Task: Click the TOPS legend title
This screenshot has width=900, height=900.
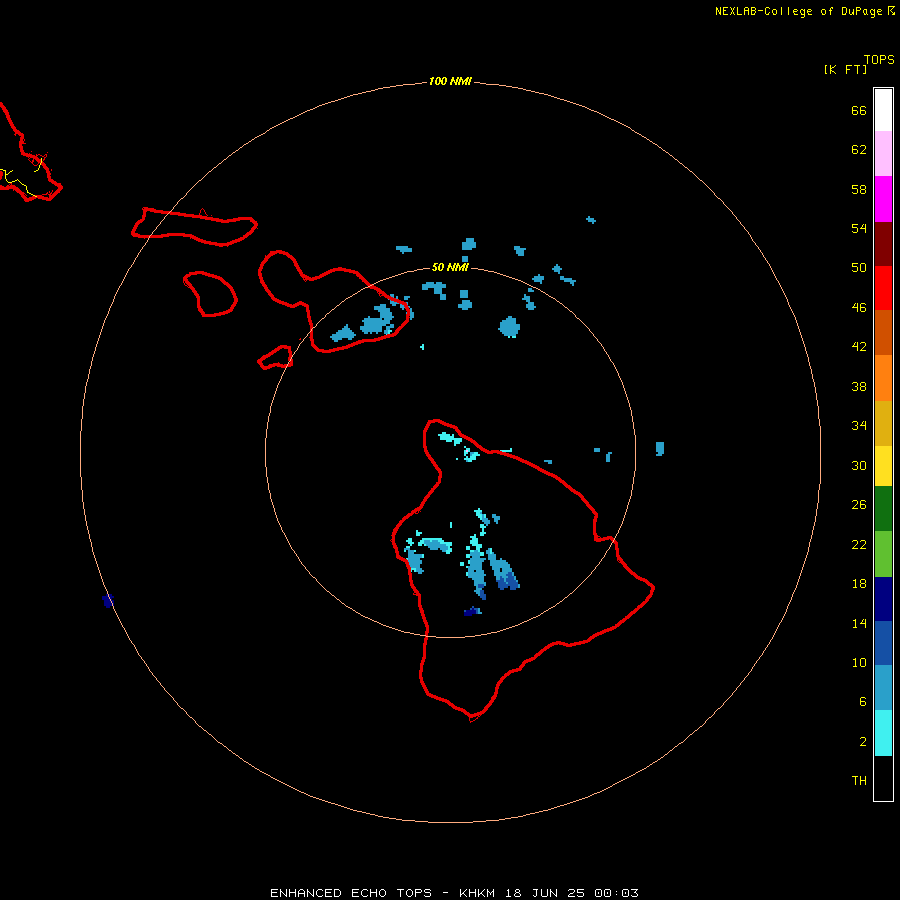Action: tap(879, 59)
